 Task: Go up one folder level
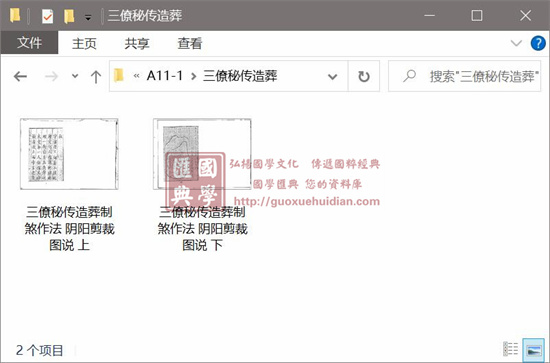point(96,76)
